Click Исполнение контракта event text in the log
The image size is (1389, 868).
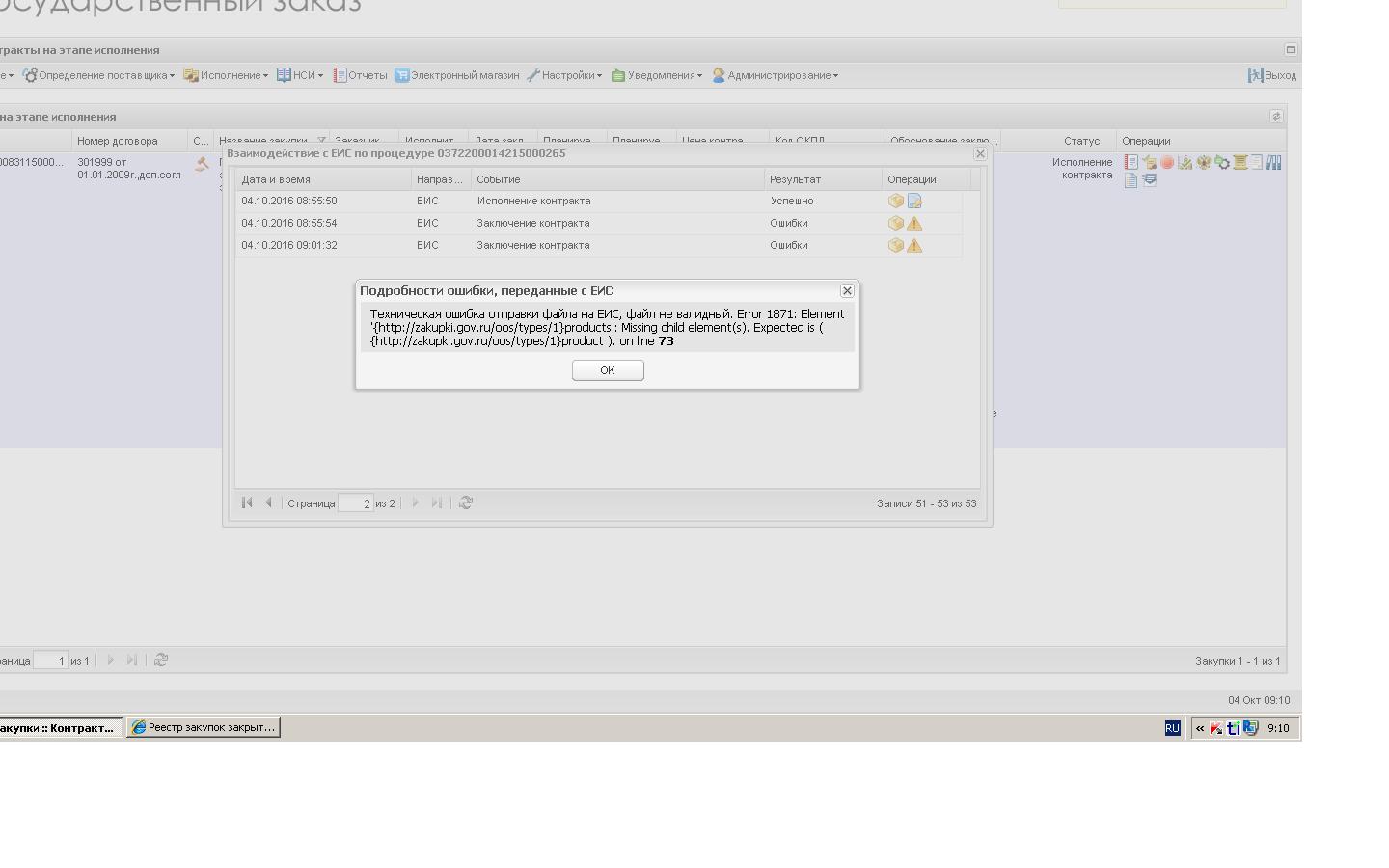(x=533, y=201)
